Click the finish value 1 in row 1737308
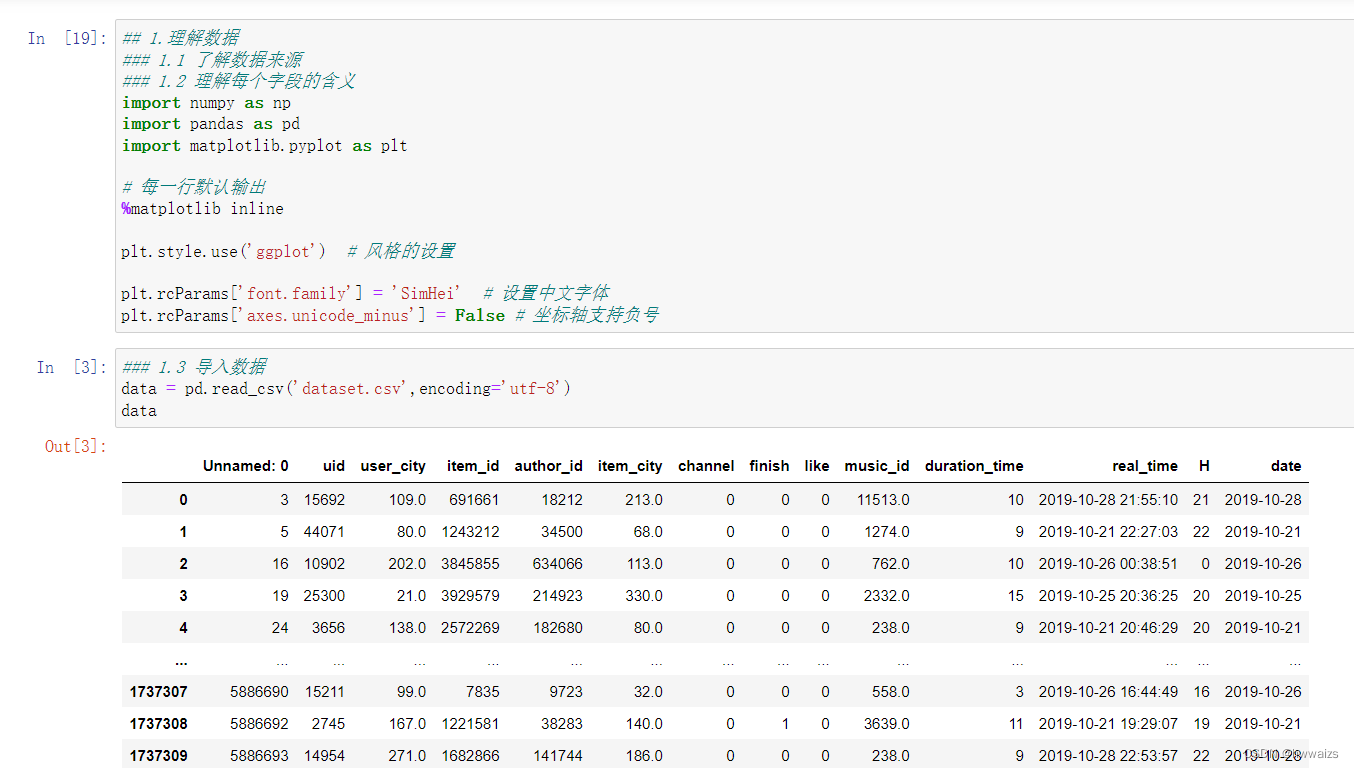This screenshot has height=768, width=1354. pos(785,724)
